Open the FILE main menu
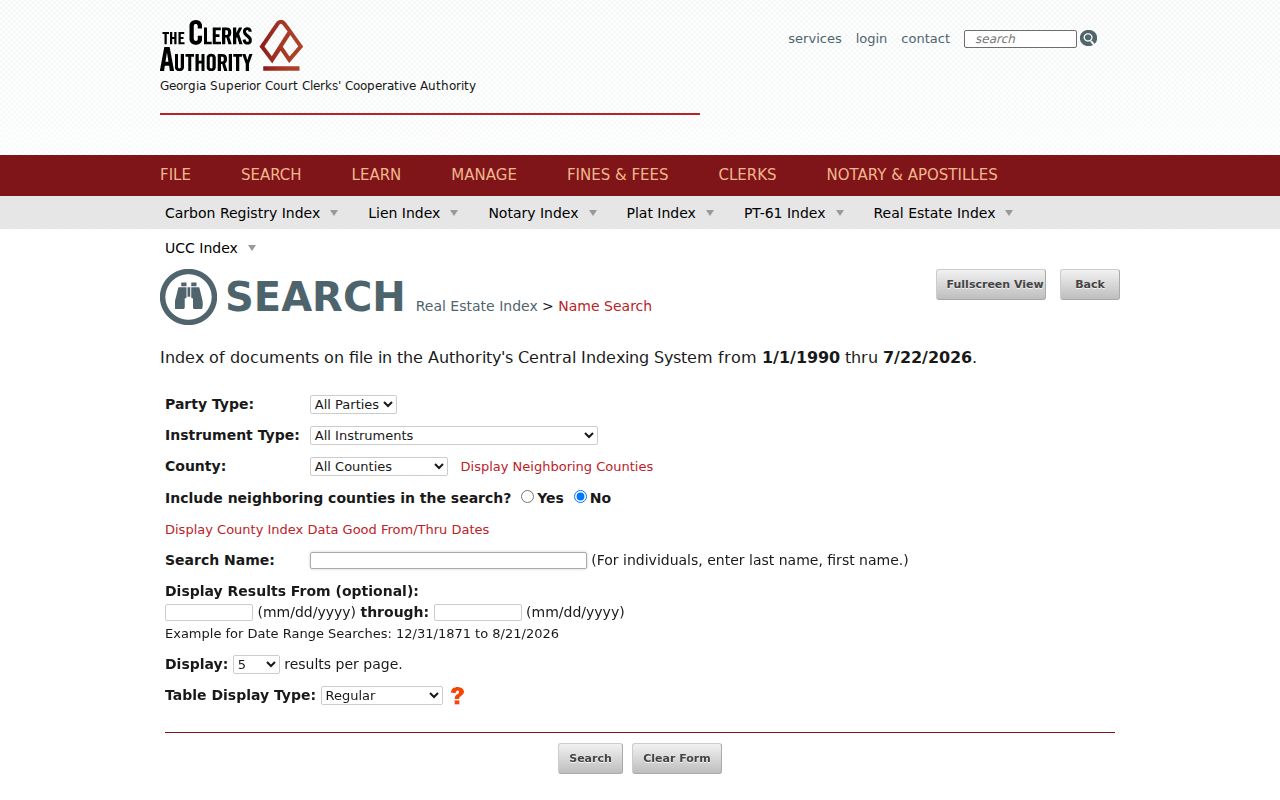 coord(175,174)
